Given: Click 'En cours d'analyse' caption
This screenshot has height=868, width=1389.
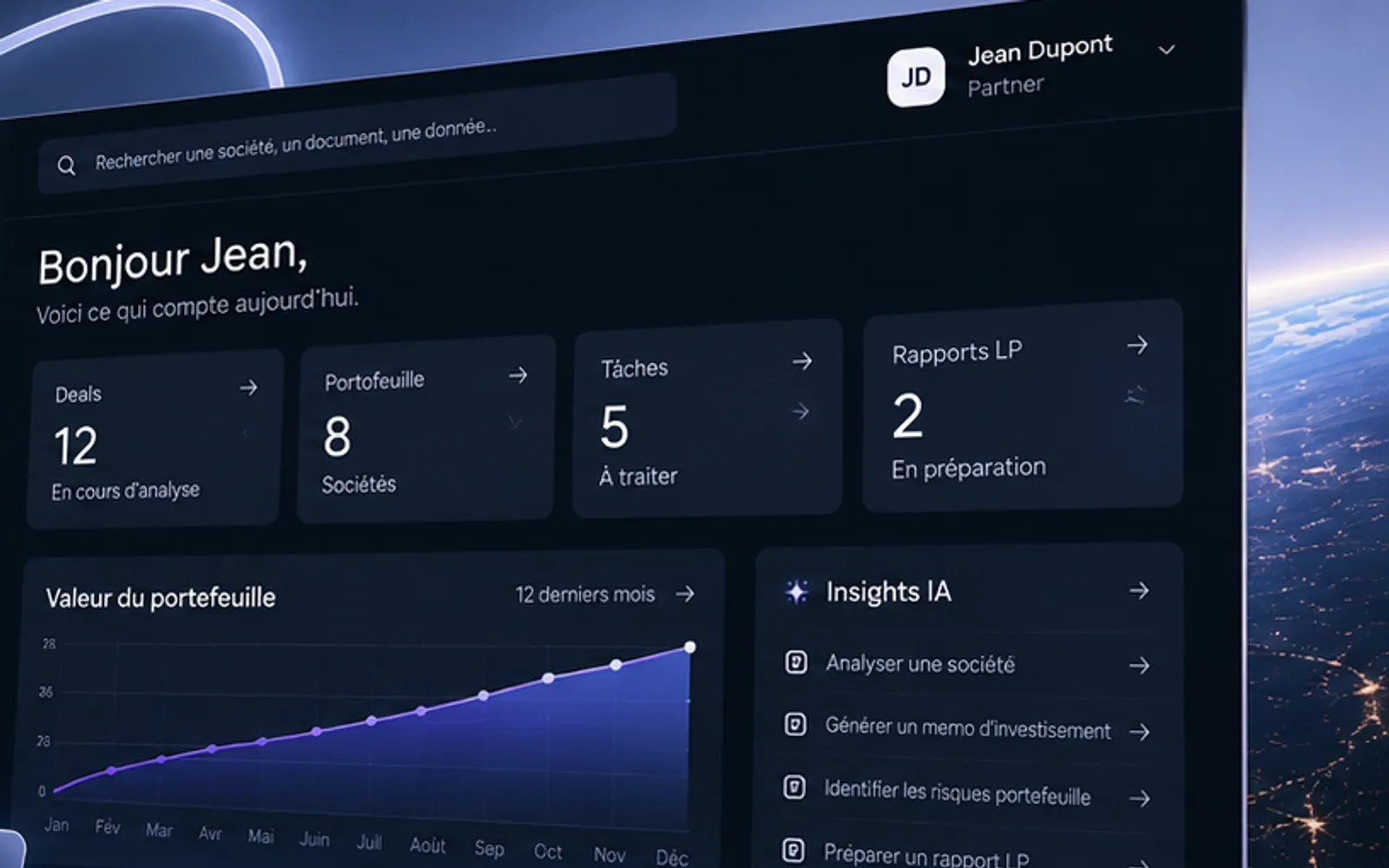Looking at the screenshot, I should pos(125,490).
